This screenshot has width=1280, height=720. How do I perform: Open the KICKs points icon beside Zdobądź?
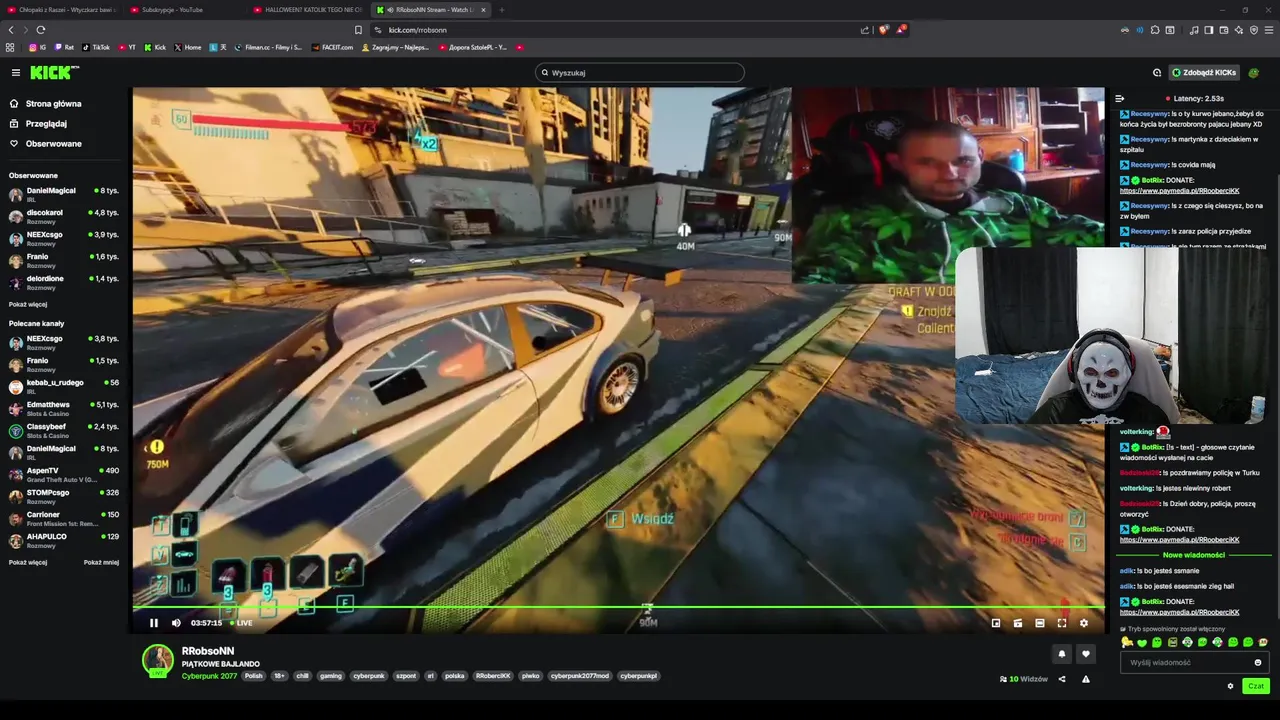point(1157,72)
